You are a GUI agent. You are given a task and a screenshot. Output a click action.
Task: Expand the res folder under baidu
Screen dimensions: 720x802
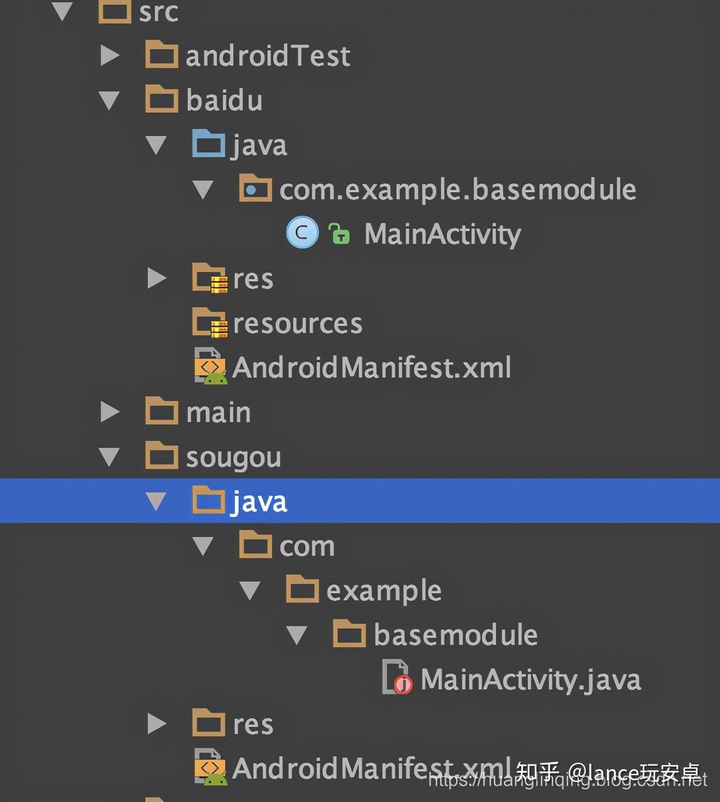tap(157, 278)
